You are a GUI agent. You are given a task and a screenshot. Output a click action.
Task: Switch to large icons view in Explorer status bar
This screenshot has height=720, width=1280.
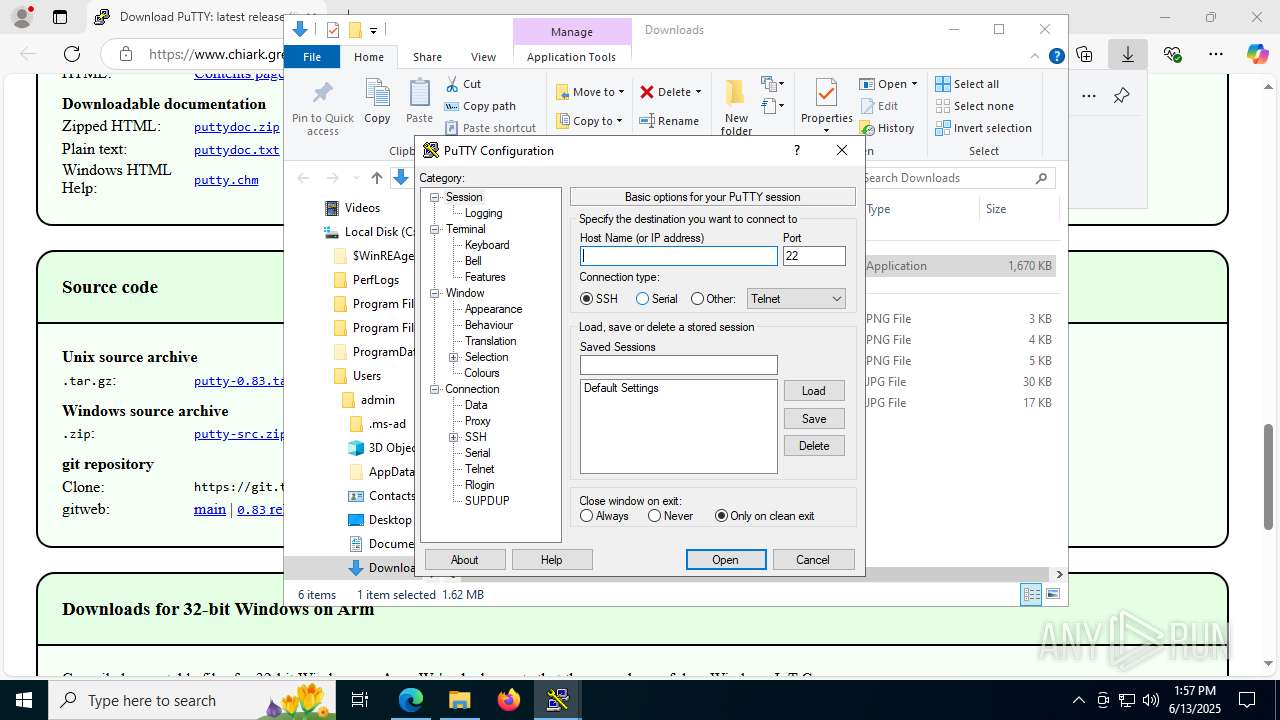pyautogui.click(x=1052, y=594)
